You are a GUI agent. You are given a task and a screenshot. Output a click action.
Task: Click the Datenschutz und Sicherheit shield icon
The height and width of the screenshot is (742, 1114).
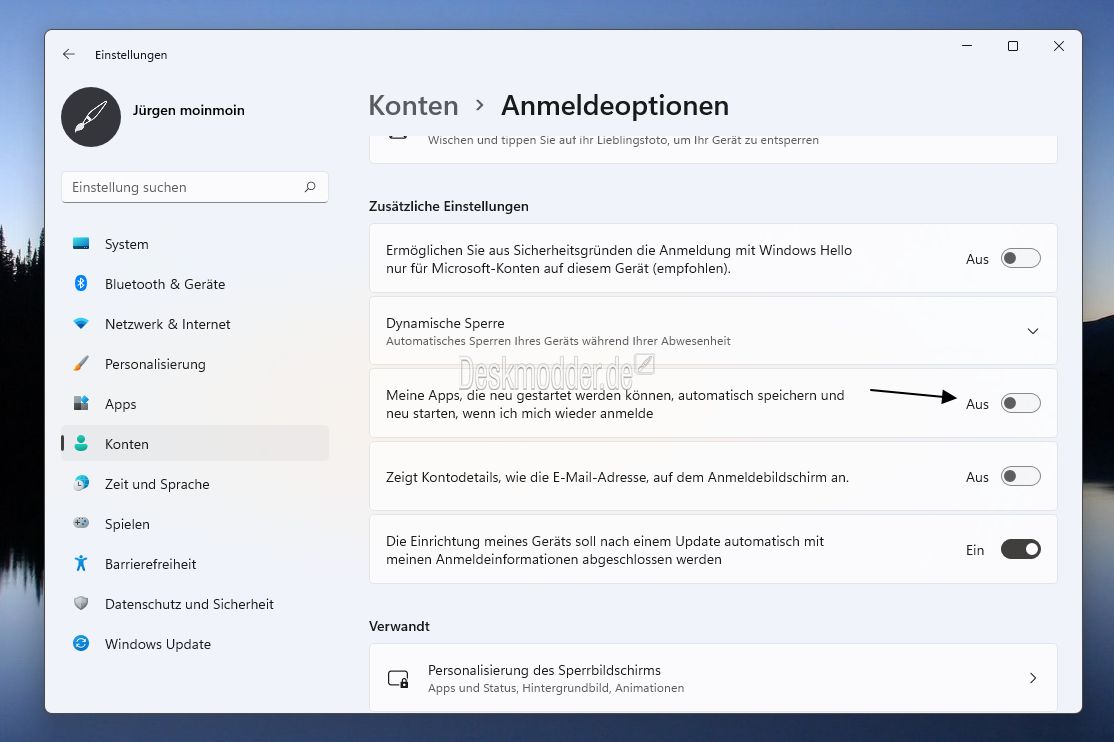(x=81, y=604)
